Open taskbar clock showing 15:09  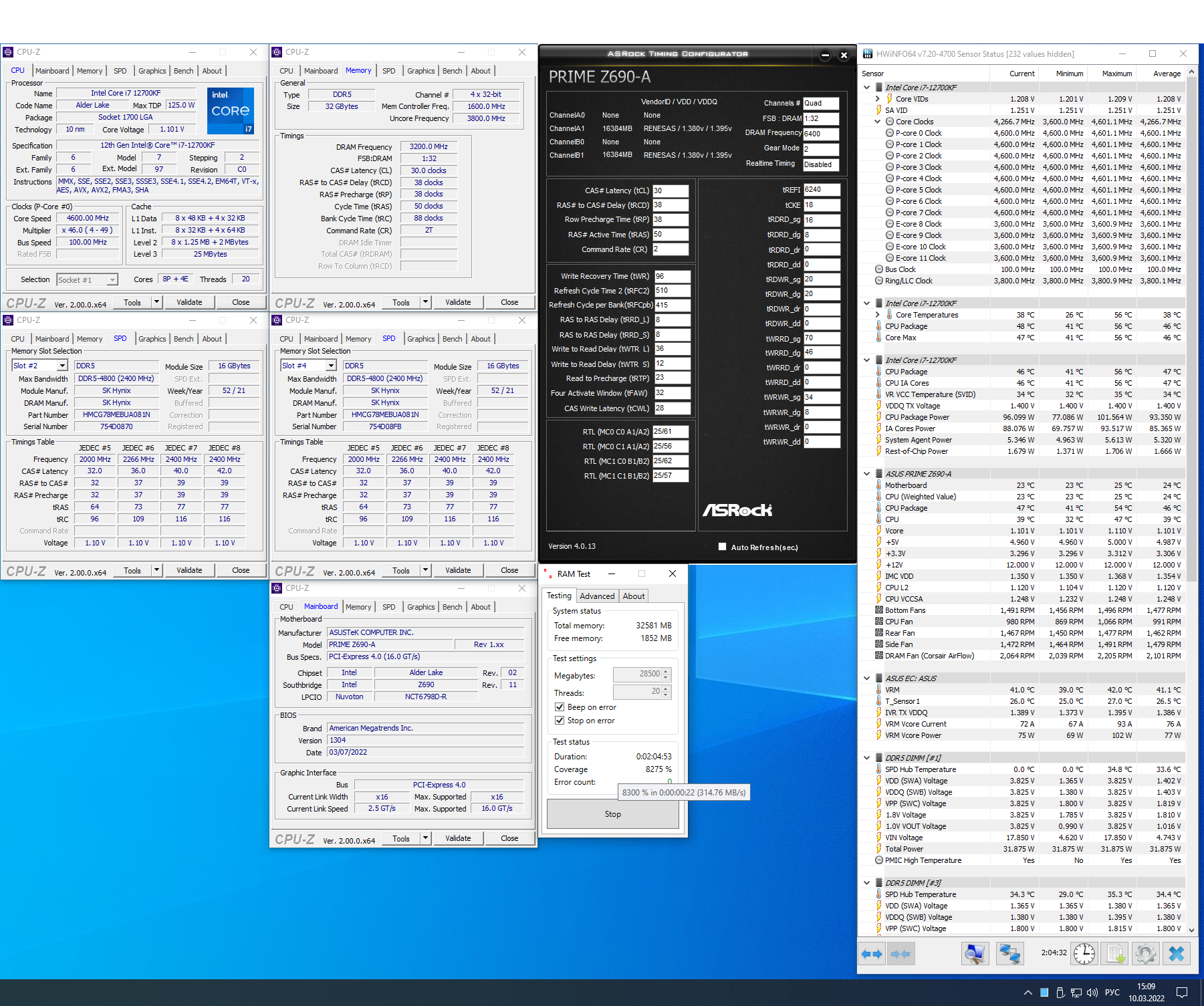[1147, 993]
